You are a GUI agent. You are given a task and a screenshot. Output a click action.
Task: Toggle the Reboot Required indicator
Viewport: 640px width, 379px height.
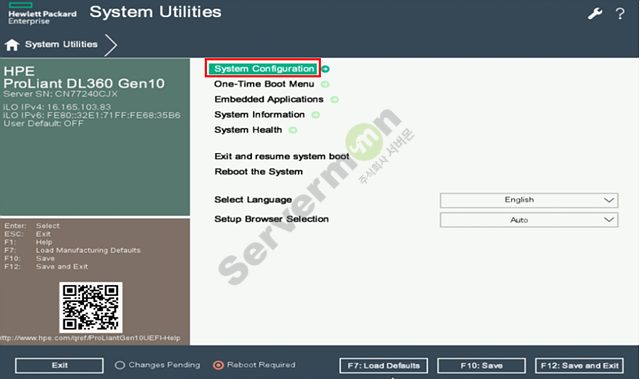[254, 365]
